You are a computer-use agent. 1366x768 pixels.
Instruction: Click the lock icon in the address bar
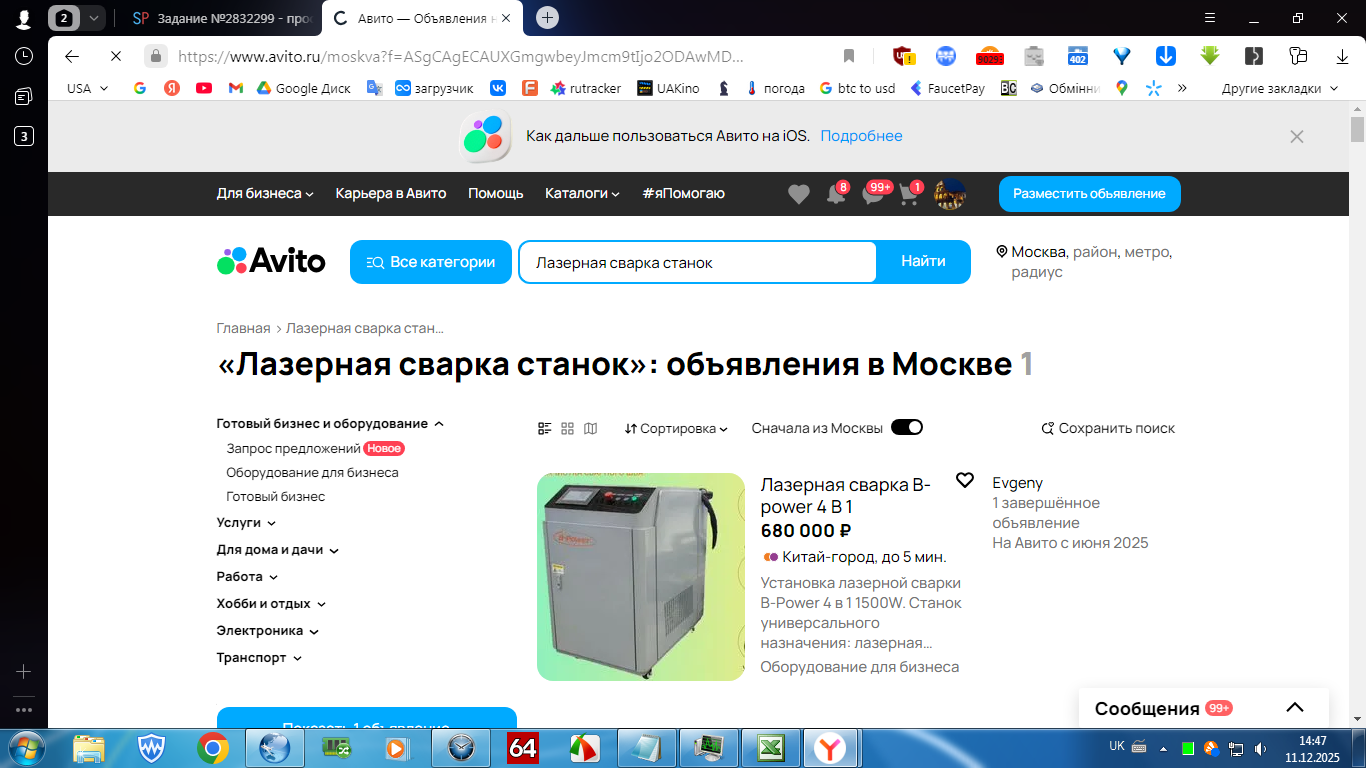[155, 56]
